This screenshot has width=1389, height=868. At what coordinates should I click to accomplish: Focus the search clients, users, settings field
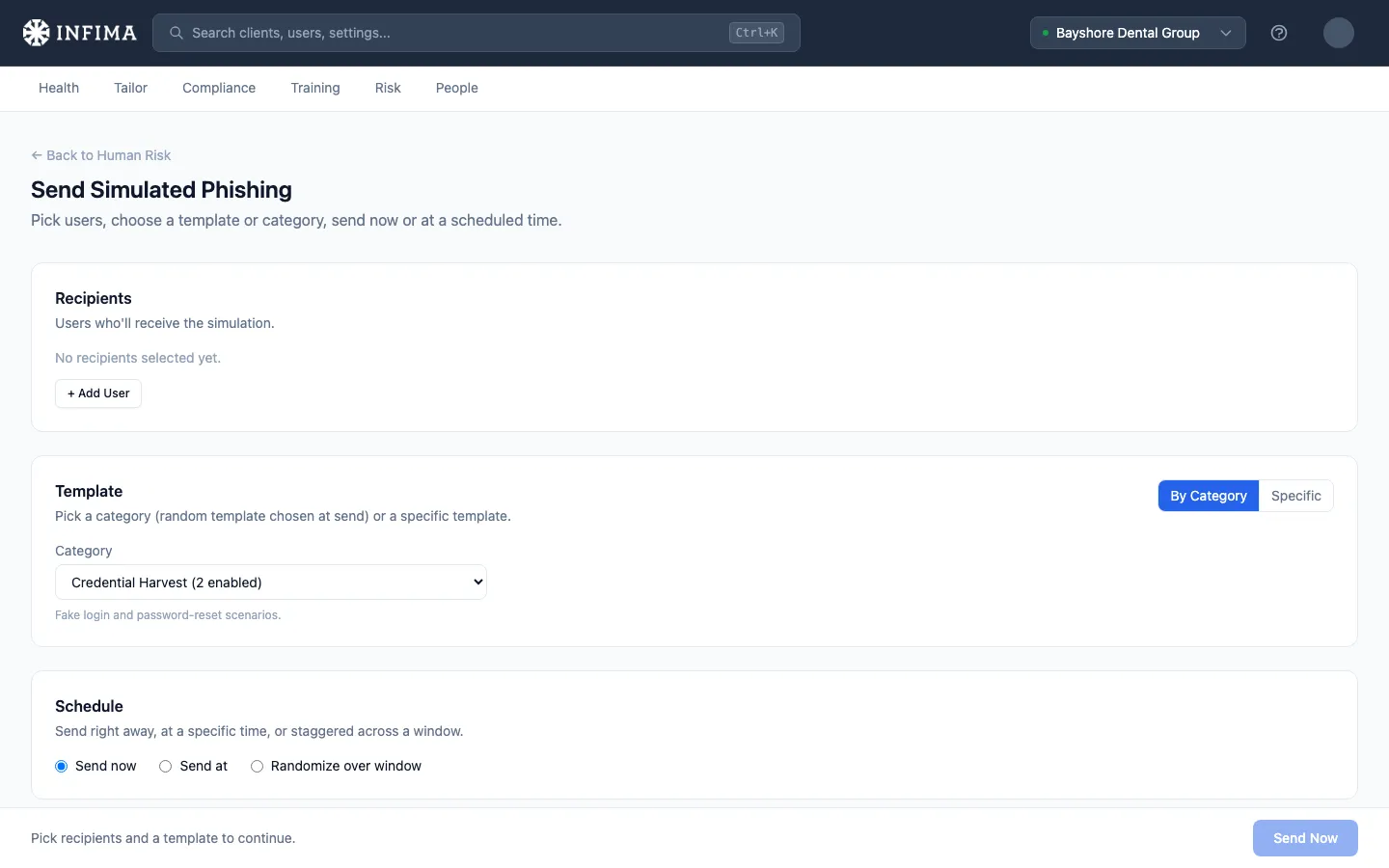tap(477, 33)
